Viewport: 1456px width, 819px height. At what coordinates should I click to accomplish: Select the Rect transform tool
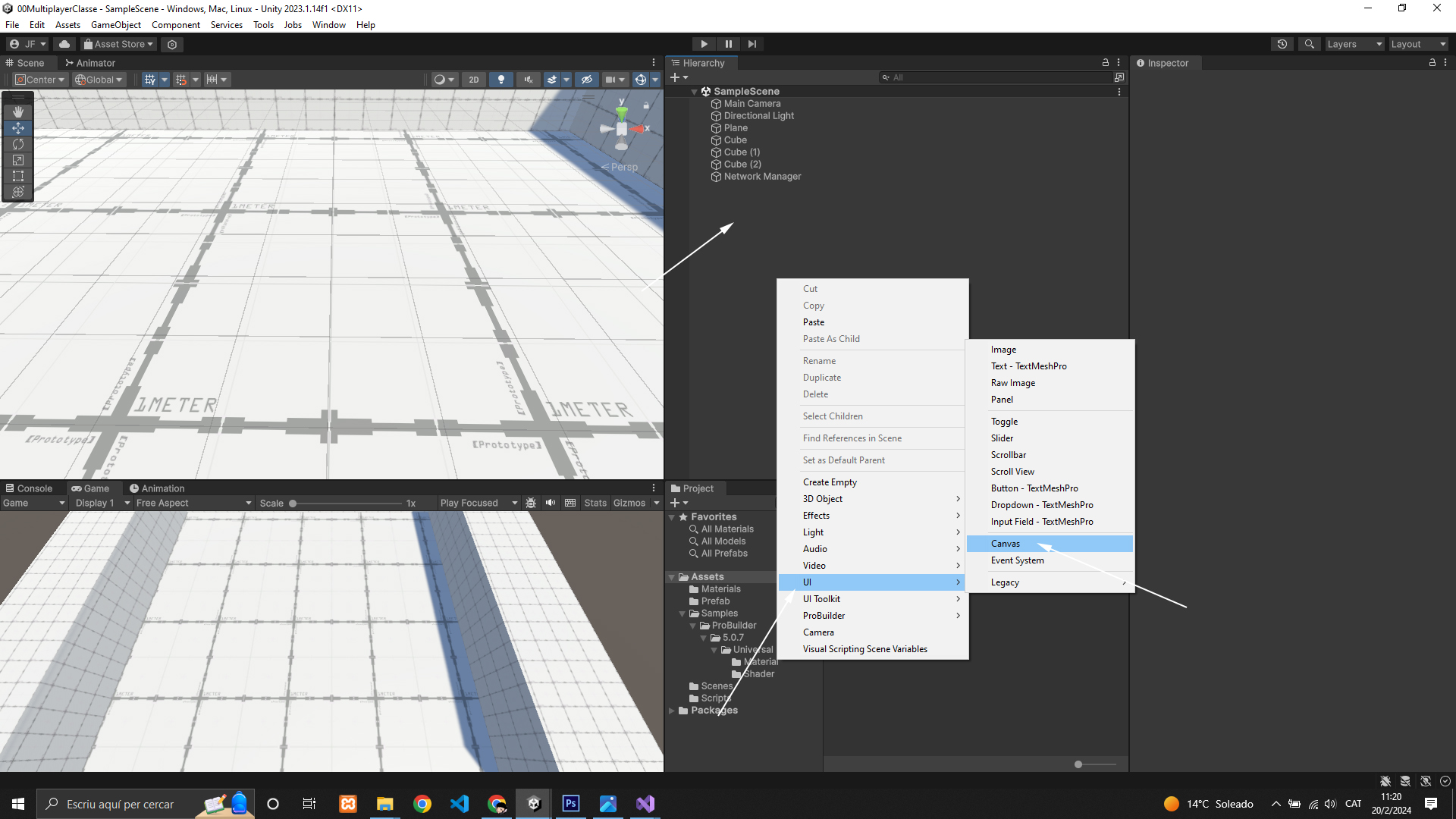[18, 176]
